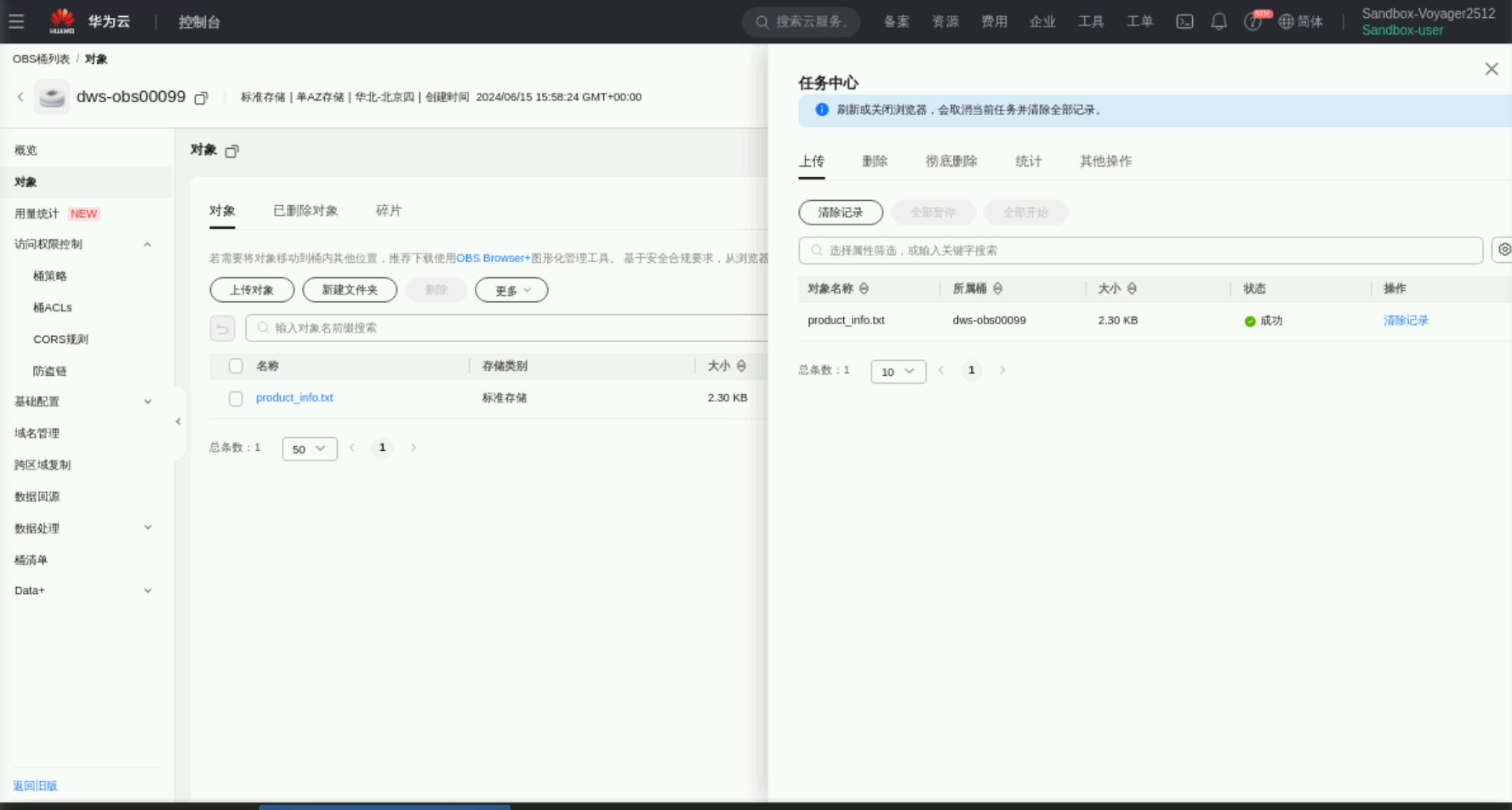Open task table column settings gear
Image resolution: width=1512 pixels, height=810 pixels.
[1503, 250]
